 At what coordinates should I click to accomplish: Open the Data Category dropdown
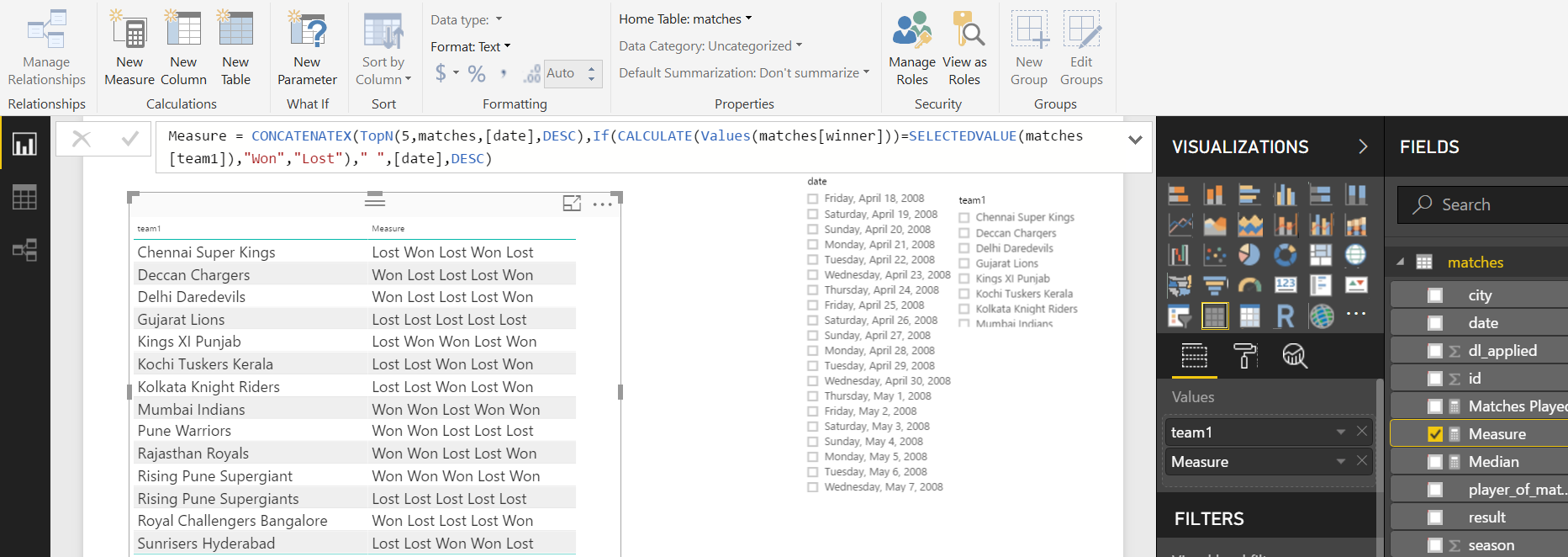pos(710,45)
